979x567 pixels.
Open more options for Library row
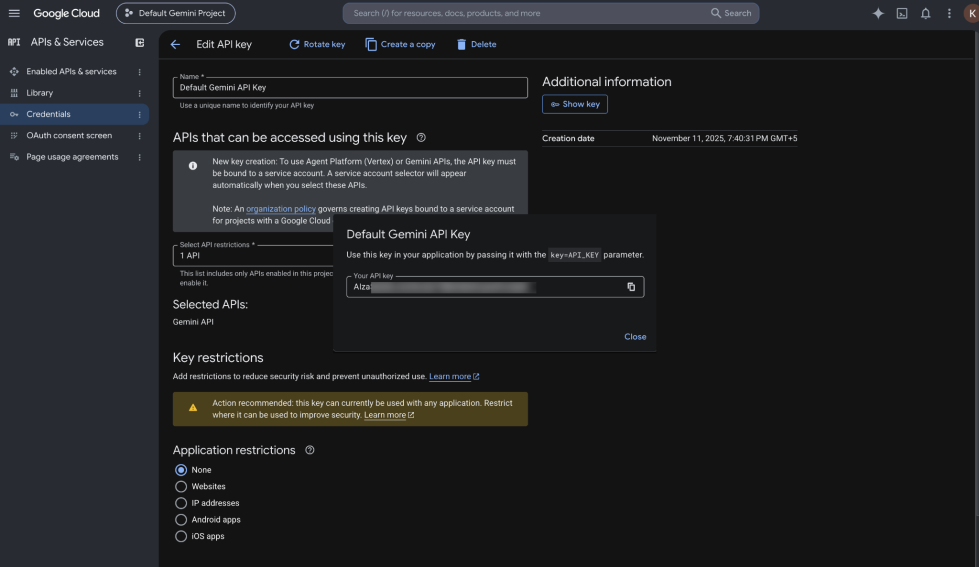[139, 93]
